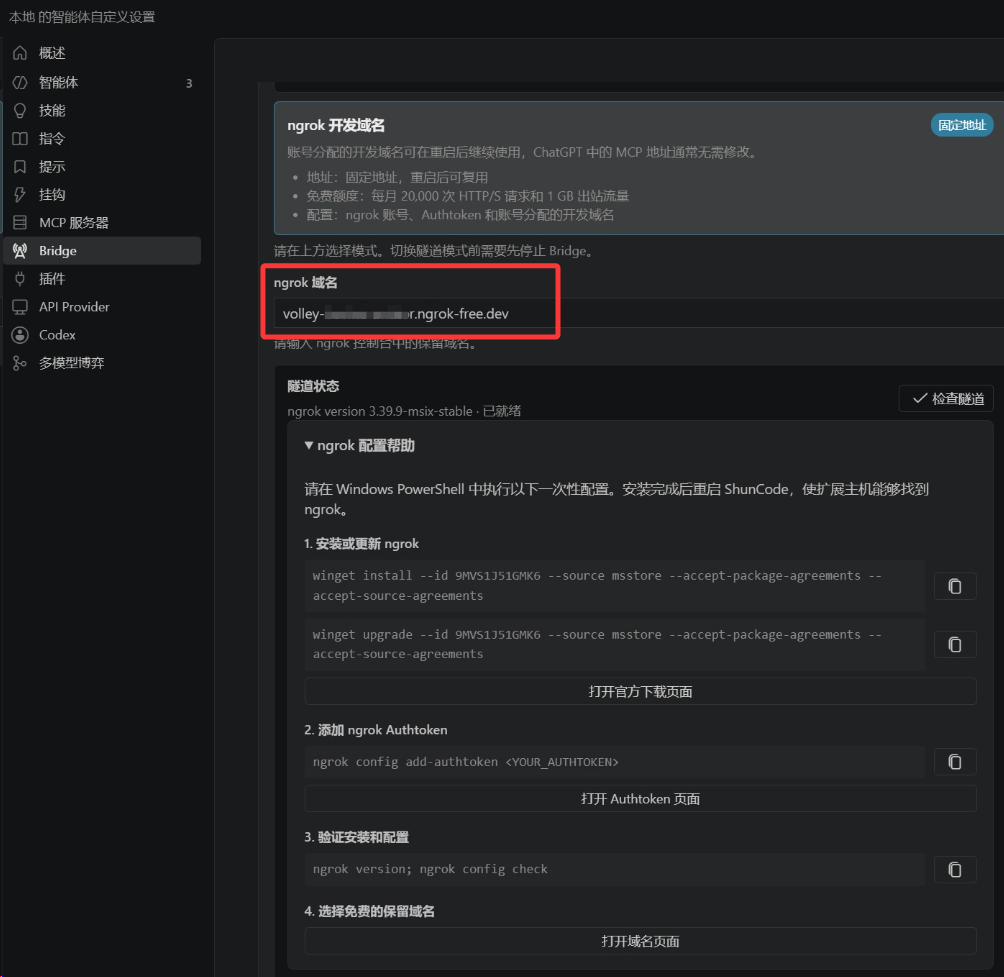1004x977 pixels.
Task: Click the 本地 的智能体自定义设置 title
Action: tap(82, 17)
